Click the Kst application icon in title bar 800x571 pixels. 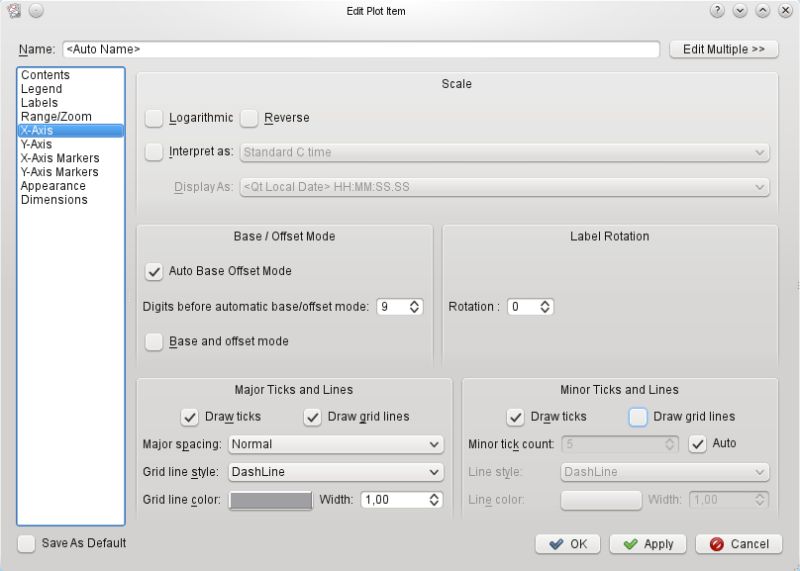(14, 11)
